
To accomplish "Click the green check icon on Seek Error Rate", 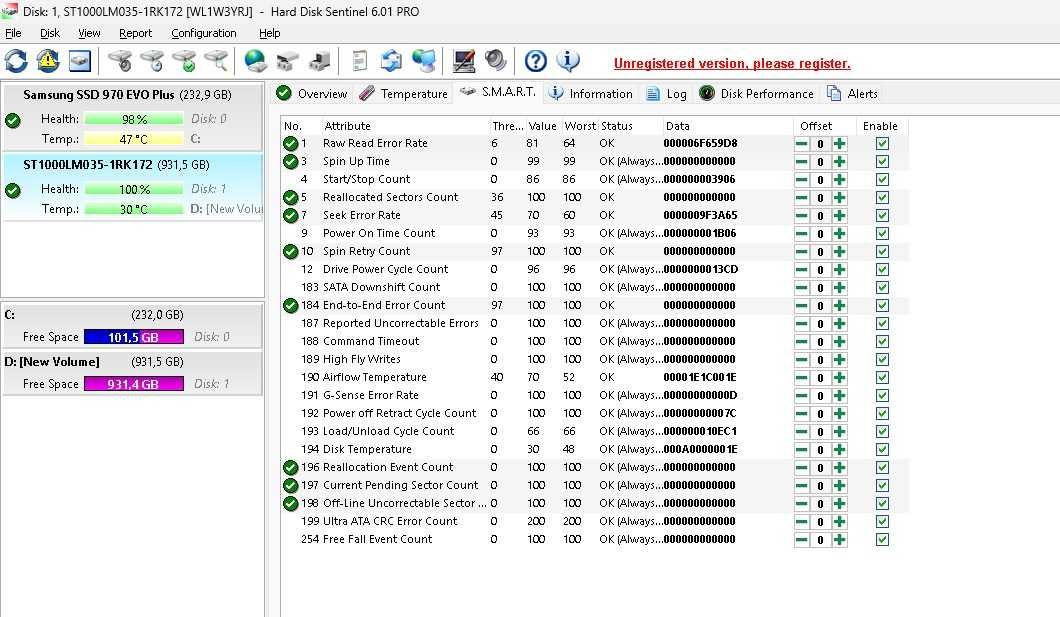I will (291, 216).
